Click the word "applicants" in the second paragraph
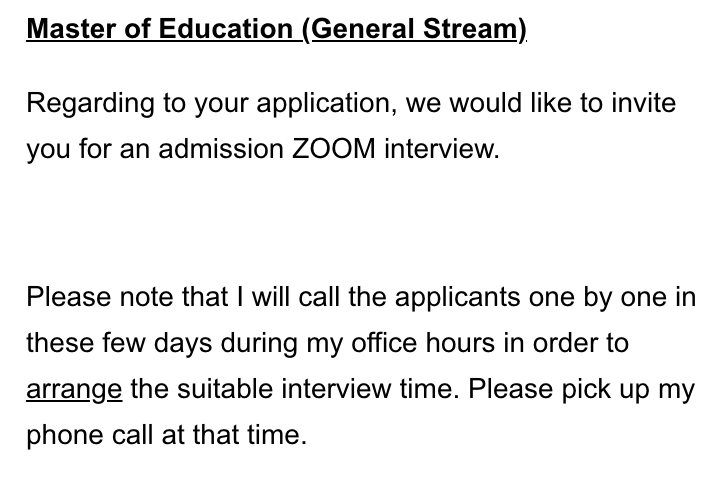 [458, 298]
